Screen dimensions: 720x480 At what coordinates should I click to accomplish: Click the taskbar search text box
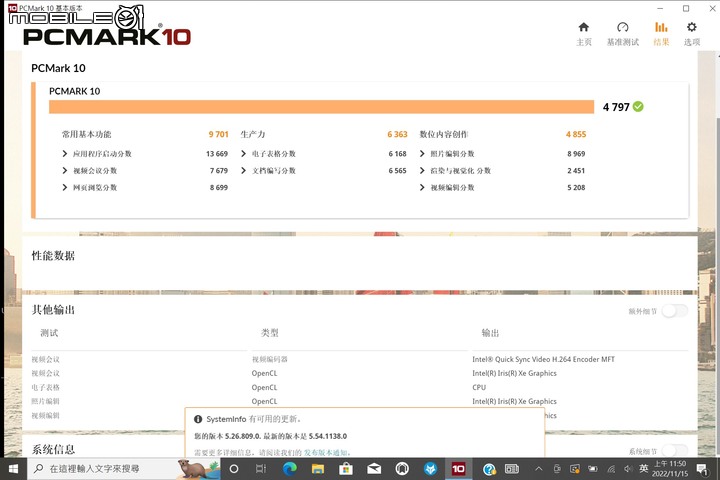pos(122,469)
